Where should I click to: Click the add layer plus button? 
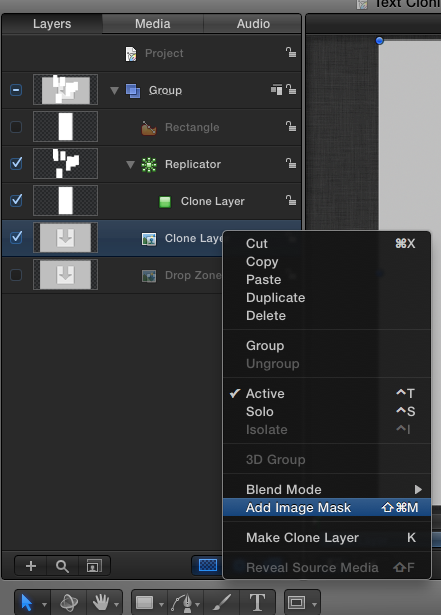(31, 566)
